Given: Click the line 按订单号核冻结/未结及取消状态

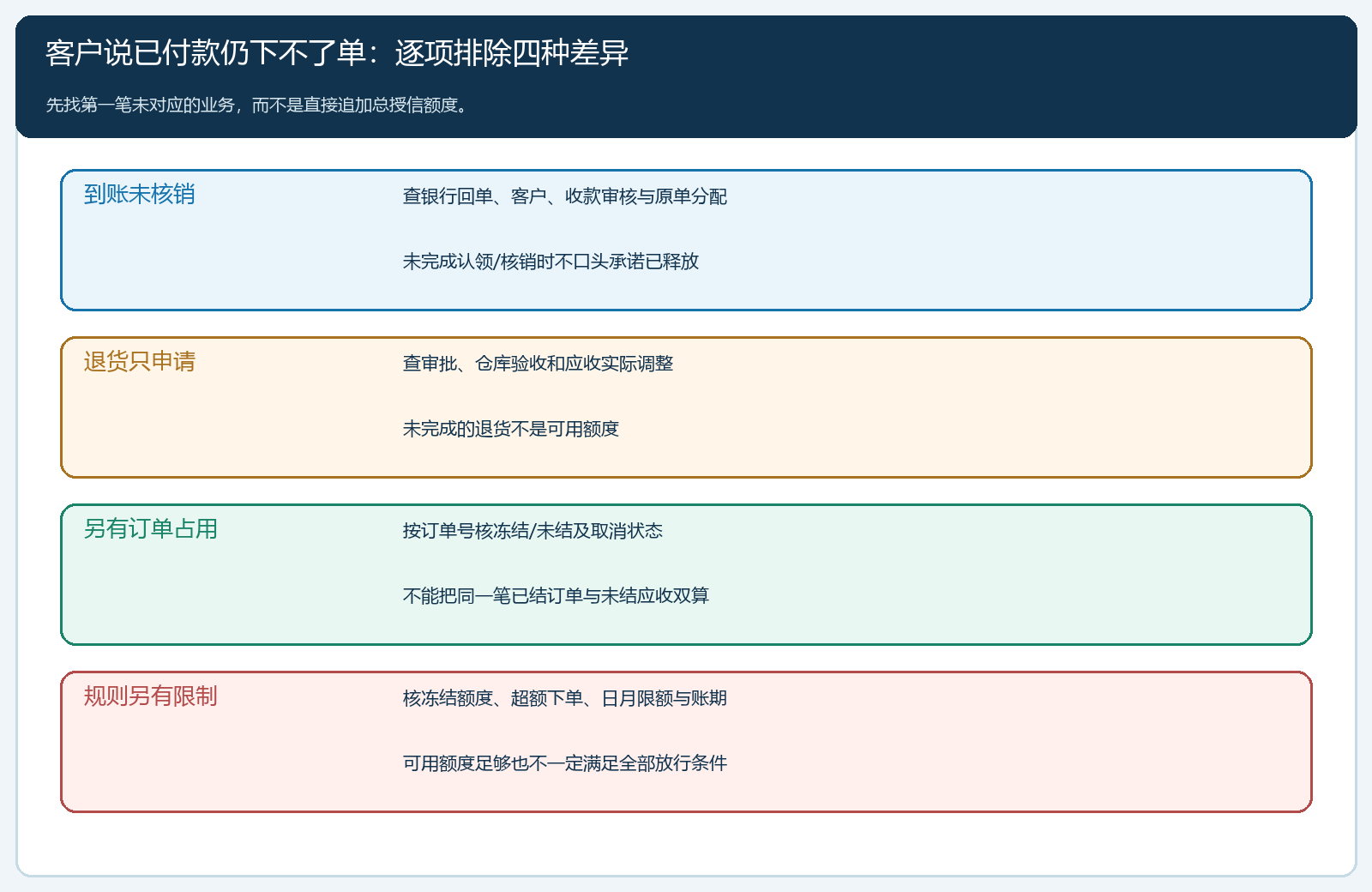Looking at the screenshot, I should point(533,531).
